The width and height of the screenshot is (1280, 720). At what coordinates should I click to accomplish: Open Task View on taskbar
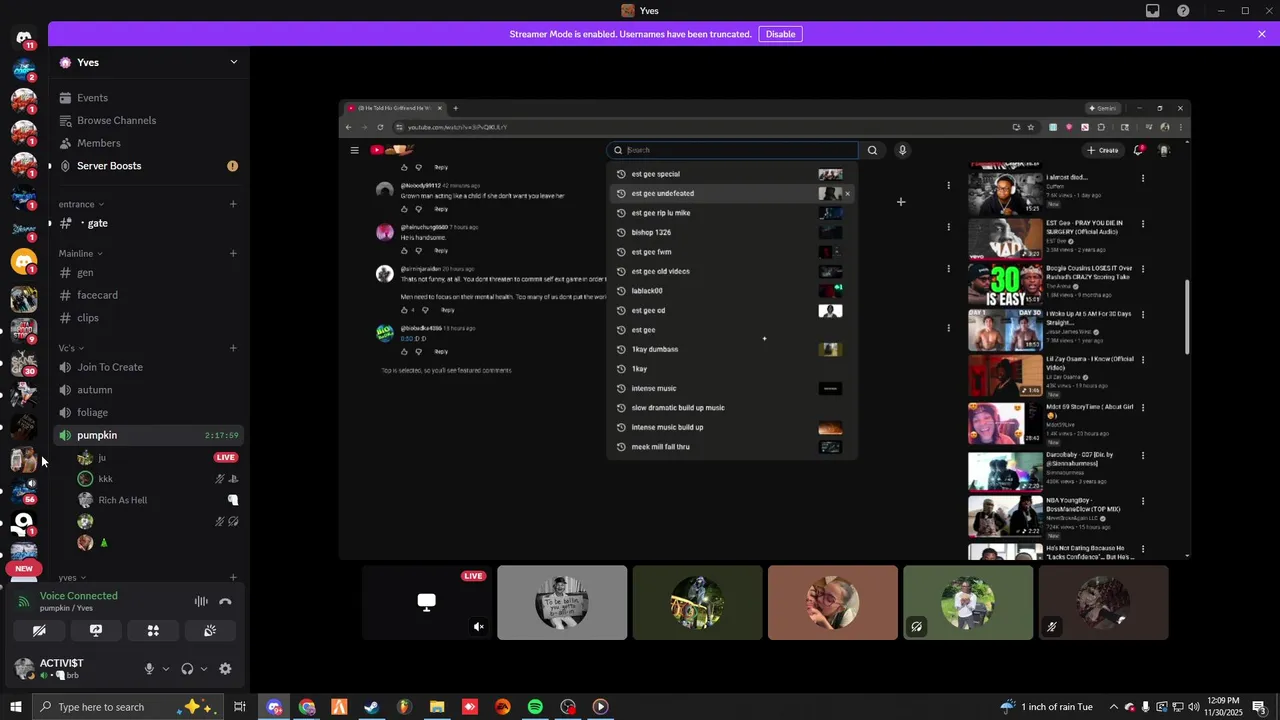click(x=240, y=707)
